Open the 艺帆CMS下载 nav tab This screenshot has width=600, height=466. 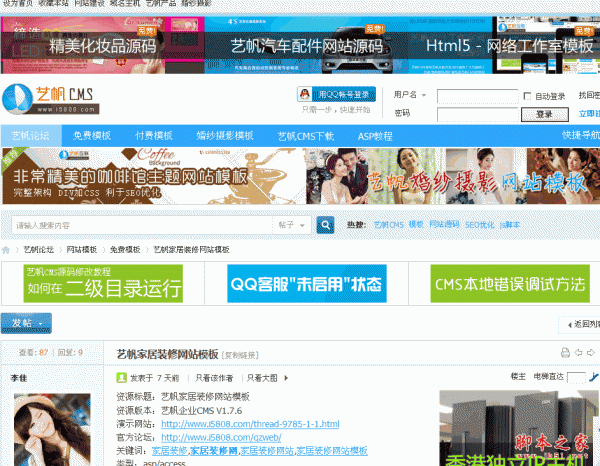click(306, 136)
